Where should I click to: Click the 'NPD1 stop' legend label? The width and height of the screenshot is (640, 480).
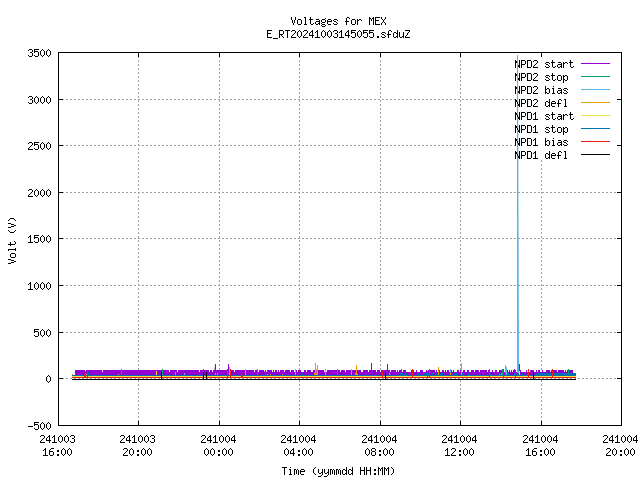(x=541, y=129)
